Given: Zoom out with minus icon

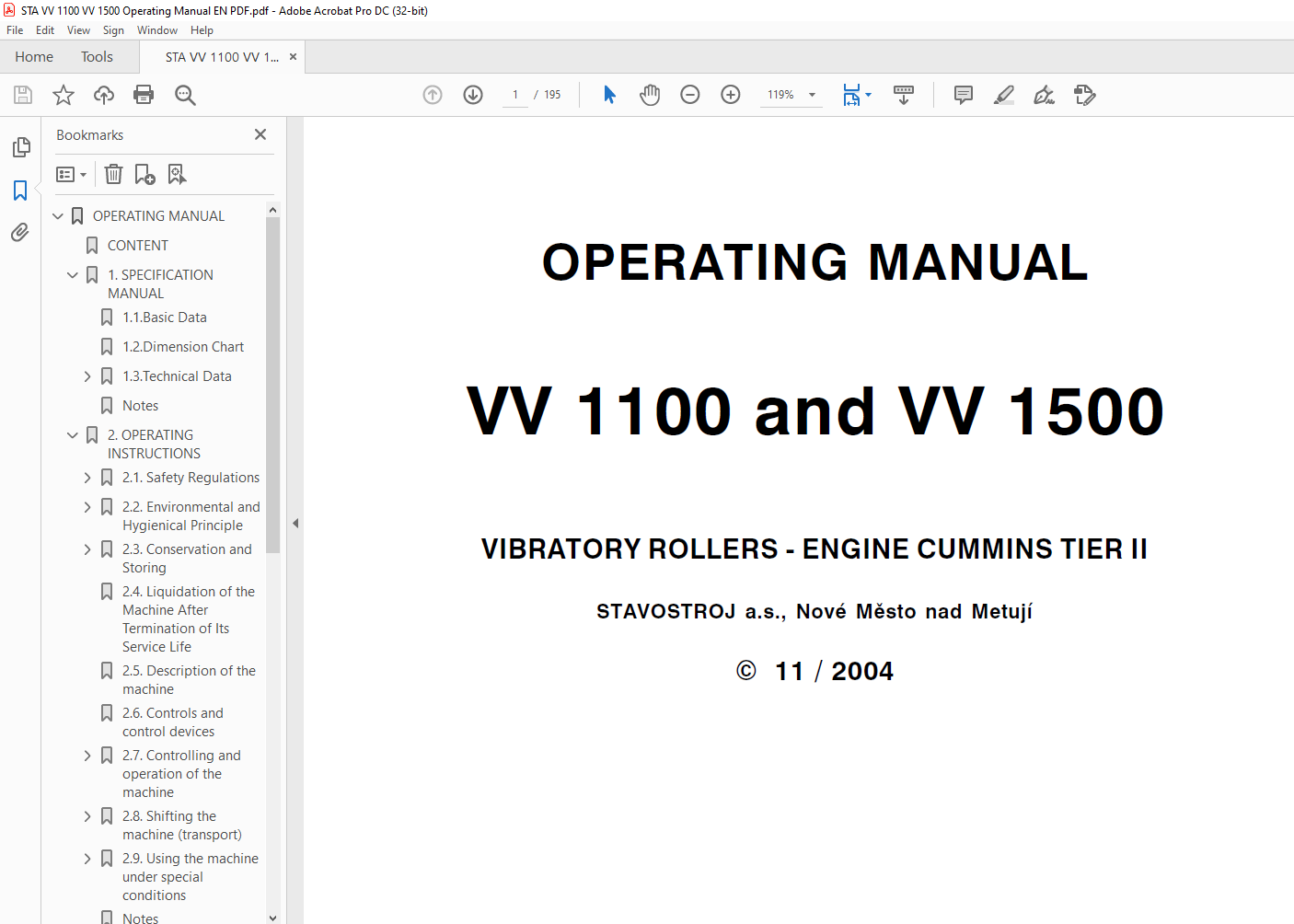Looking at the screenshot, I should pyautogui.click(x=690, y=95).
